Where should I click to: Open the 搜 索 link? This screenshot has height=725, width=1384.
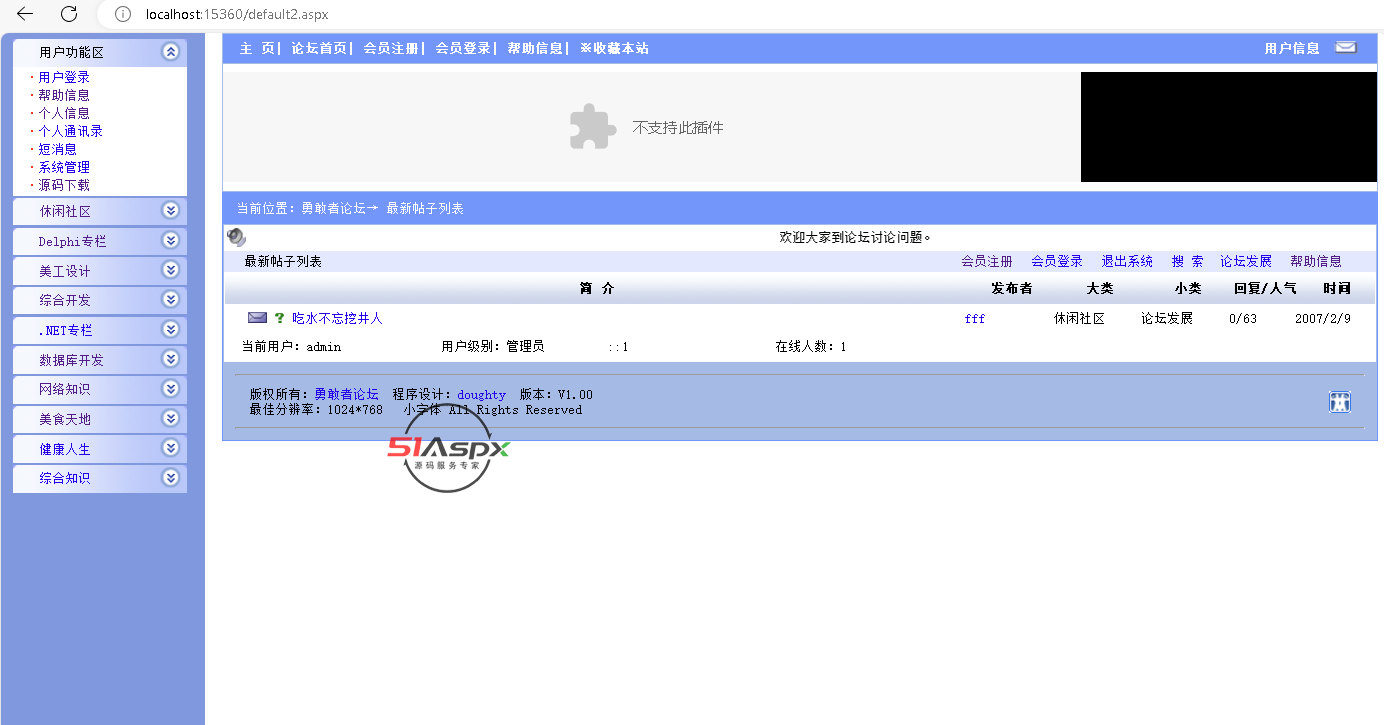(x=1187, y=261)
